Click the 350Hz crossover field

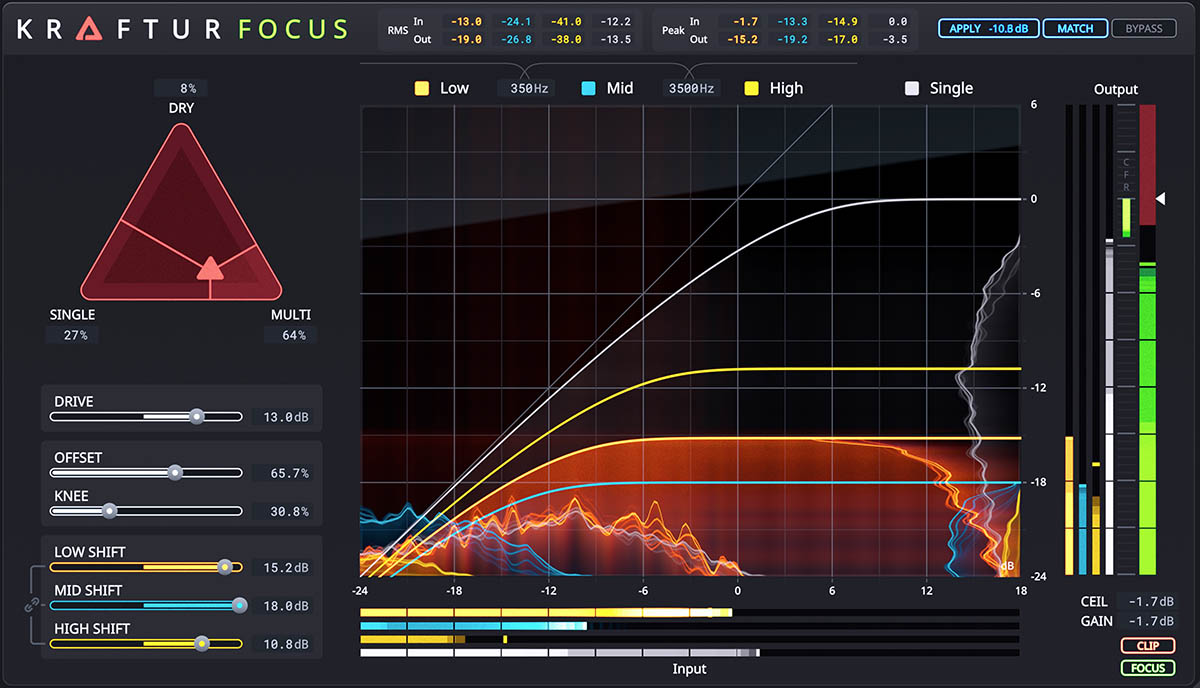tap(528, 88)
